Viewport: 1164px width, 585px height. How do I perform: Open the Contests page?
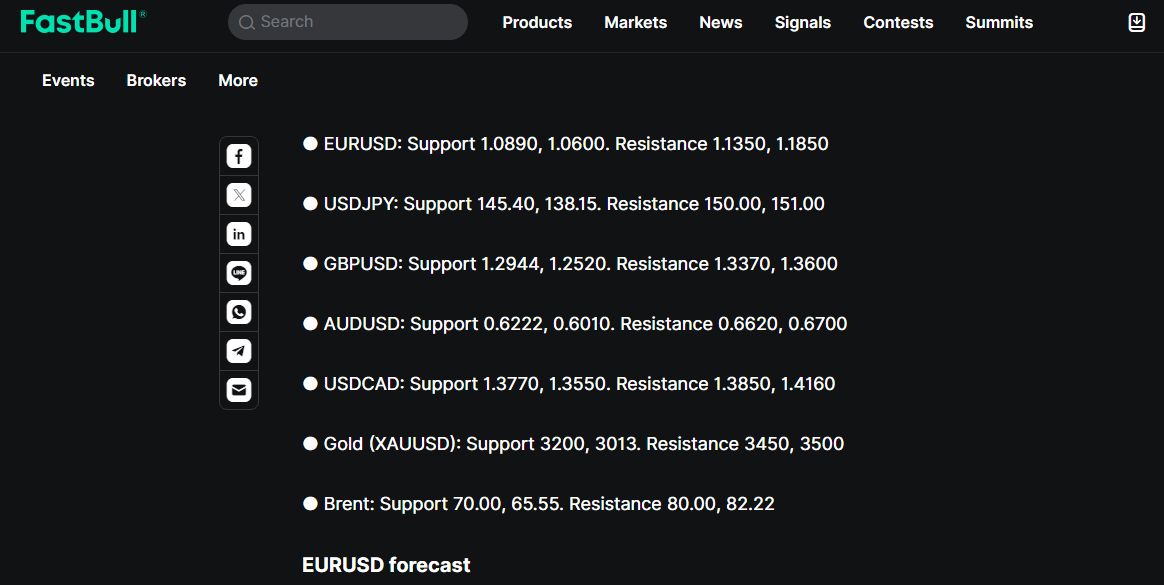(x=897, y=22)
